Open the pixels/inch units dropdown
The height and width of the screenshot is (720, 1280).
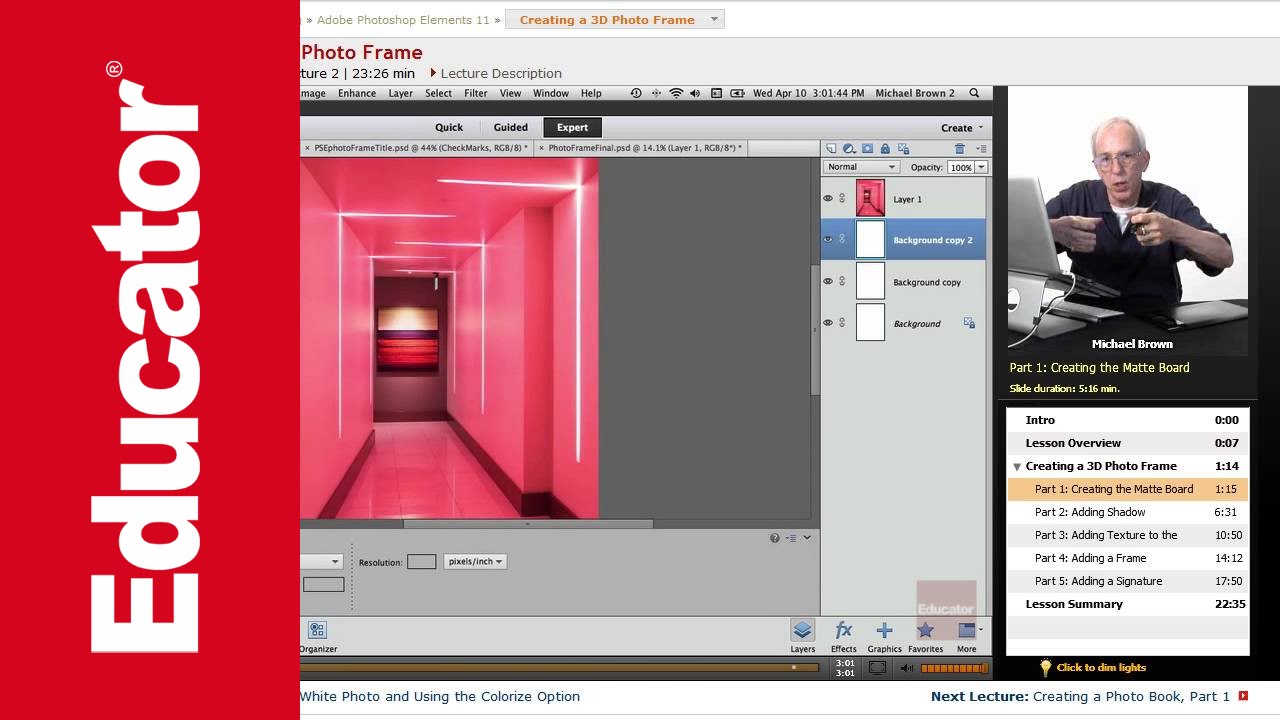[x=475, y=561]
